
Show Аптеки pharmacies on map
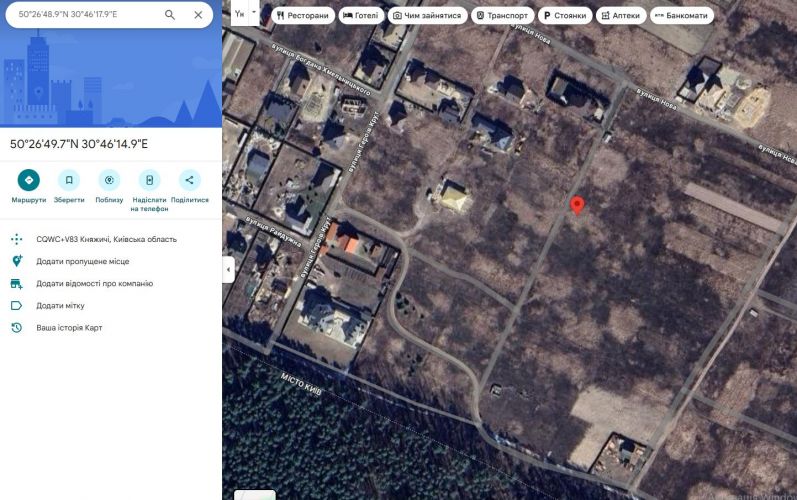click(621, 16)
